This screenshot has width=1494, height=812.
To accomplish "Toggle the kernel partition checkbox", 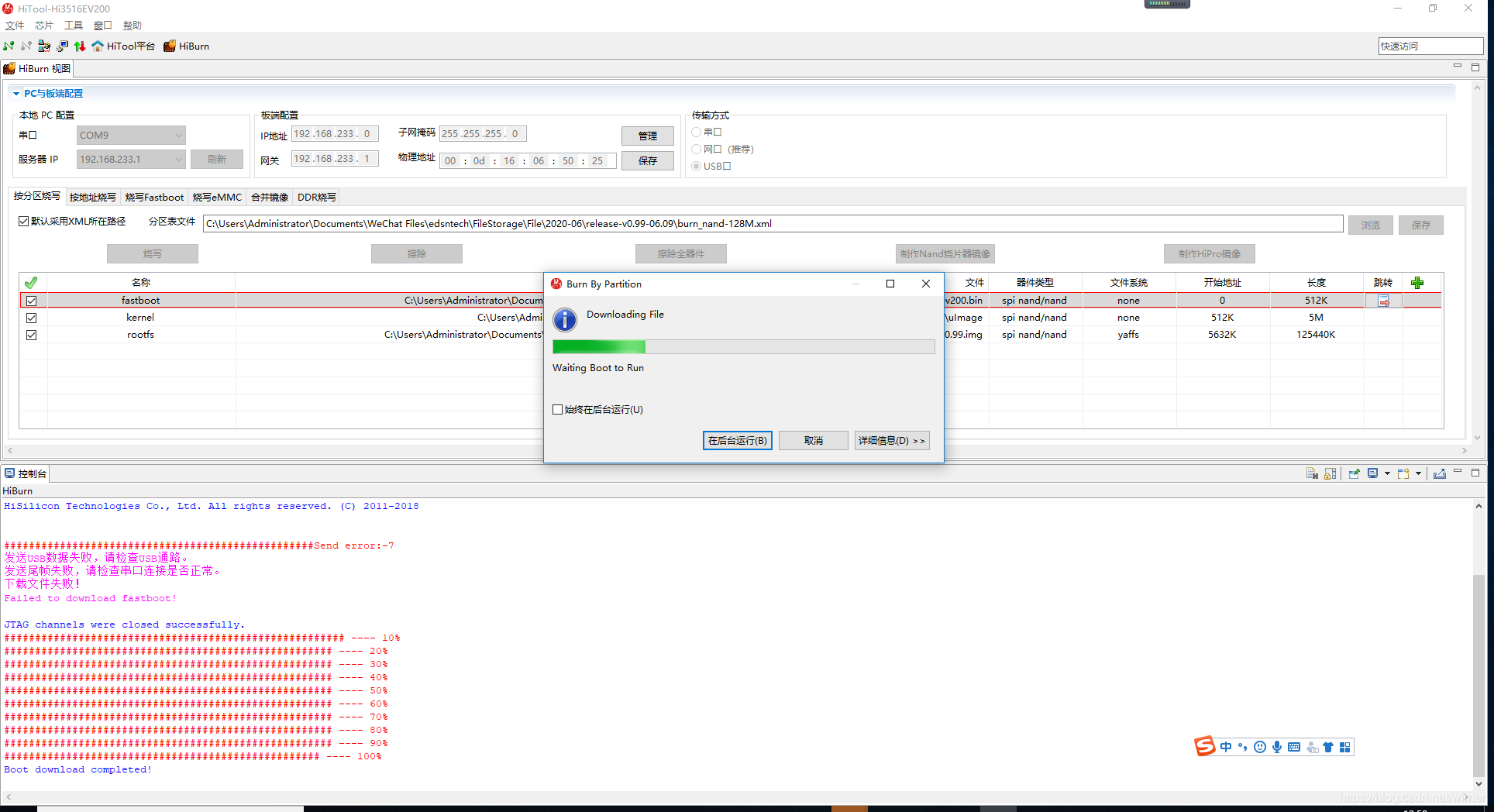I will (32, 318).
